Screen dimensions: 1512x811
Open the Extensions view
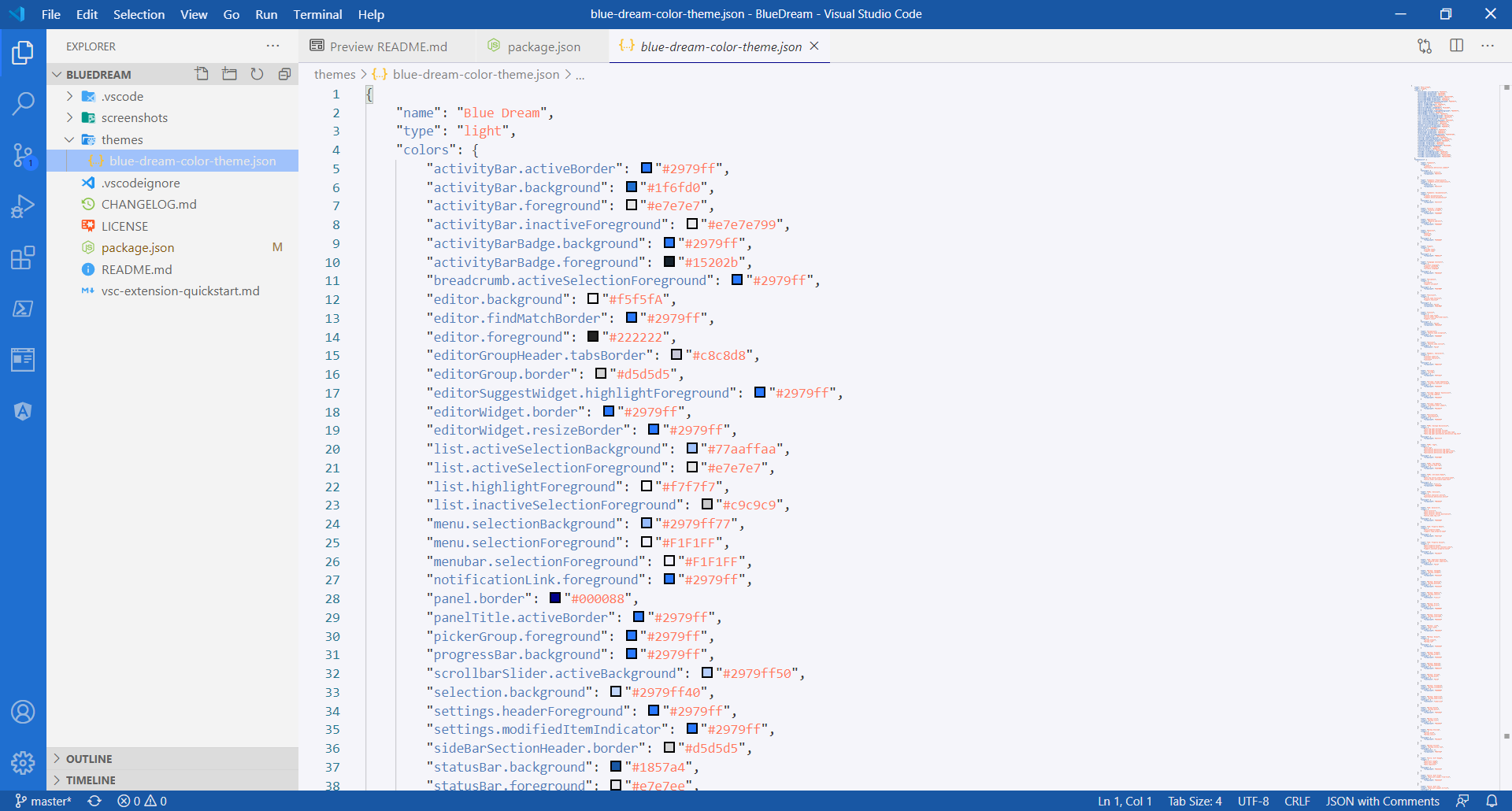point(23,257)
